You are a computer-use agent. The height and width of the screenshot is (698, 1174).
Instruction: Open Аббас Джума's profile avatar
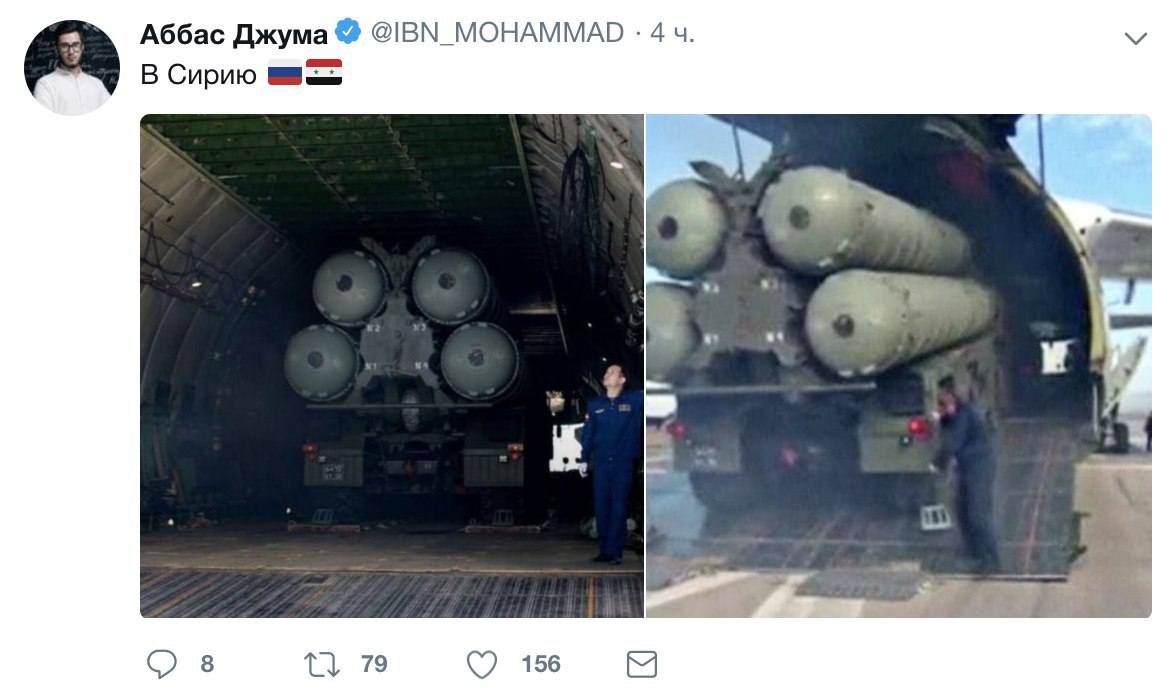coord(72,67)
